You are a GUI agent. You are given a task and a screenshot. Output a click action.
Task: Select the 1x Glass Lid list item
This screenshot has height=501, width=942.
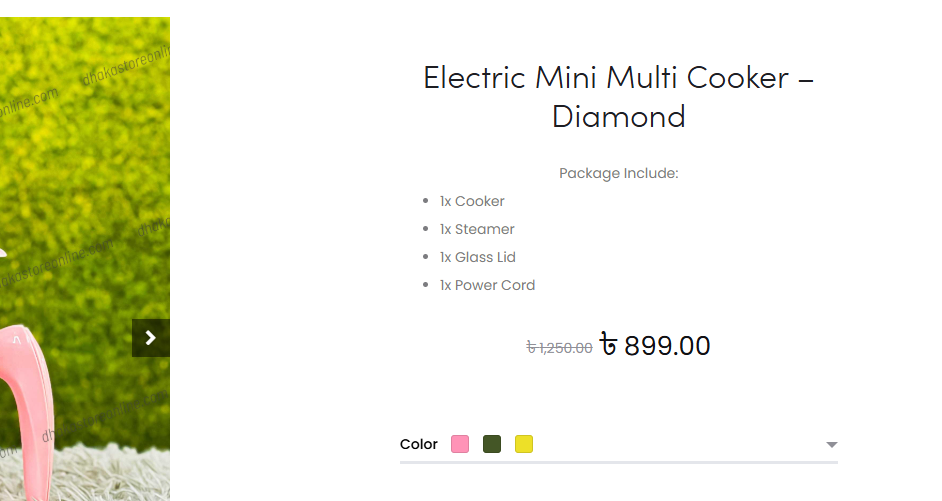478,257
